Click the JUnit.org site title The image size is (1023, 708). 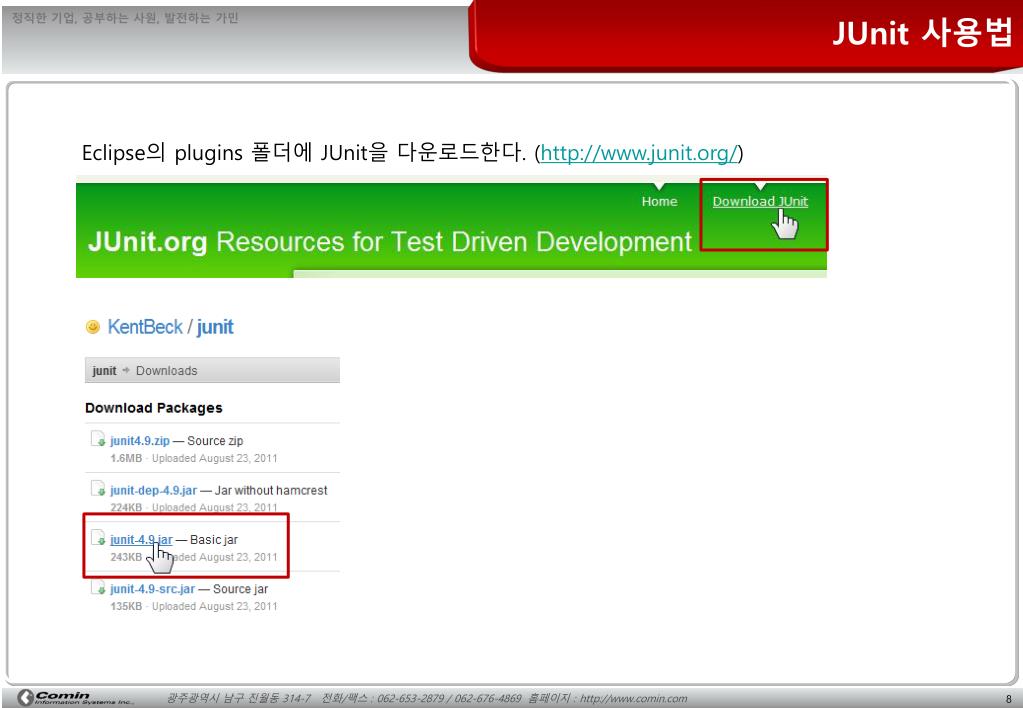pyautogui.click(x=147, y=242)
